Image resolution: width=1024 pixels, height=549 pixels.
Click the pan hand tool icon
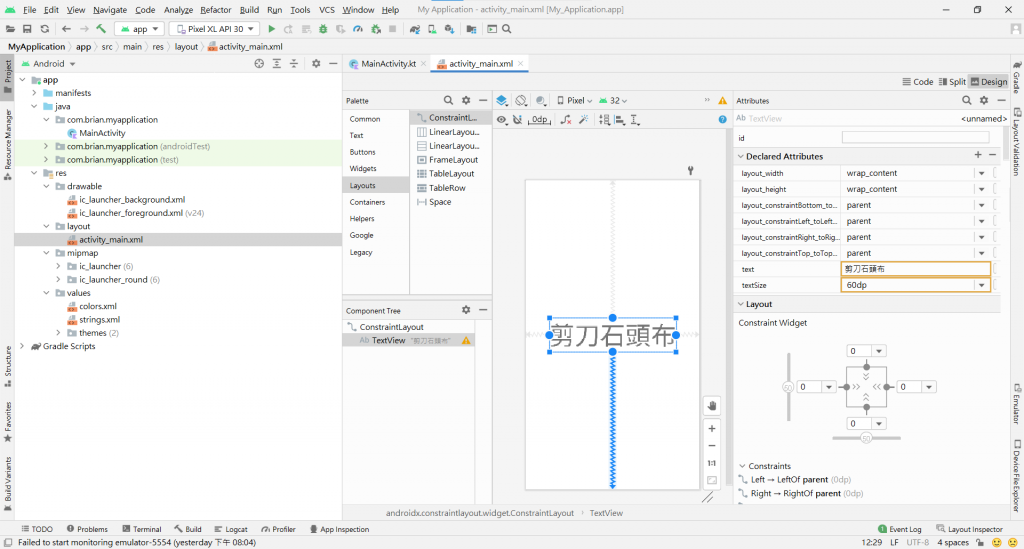coord(712,405)
